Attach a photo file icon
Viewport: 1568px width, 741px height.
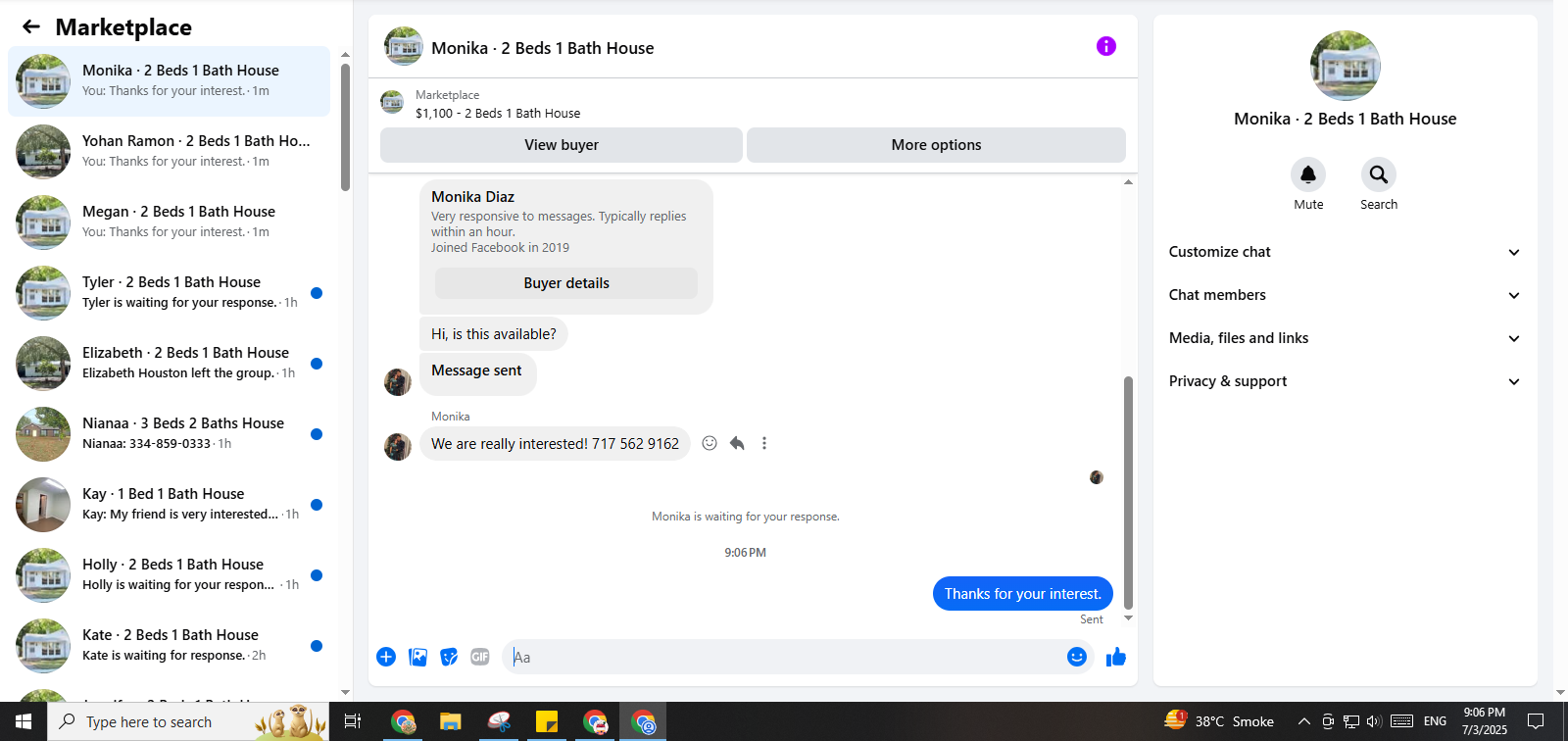click(x=417, y=657)
